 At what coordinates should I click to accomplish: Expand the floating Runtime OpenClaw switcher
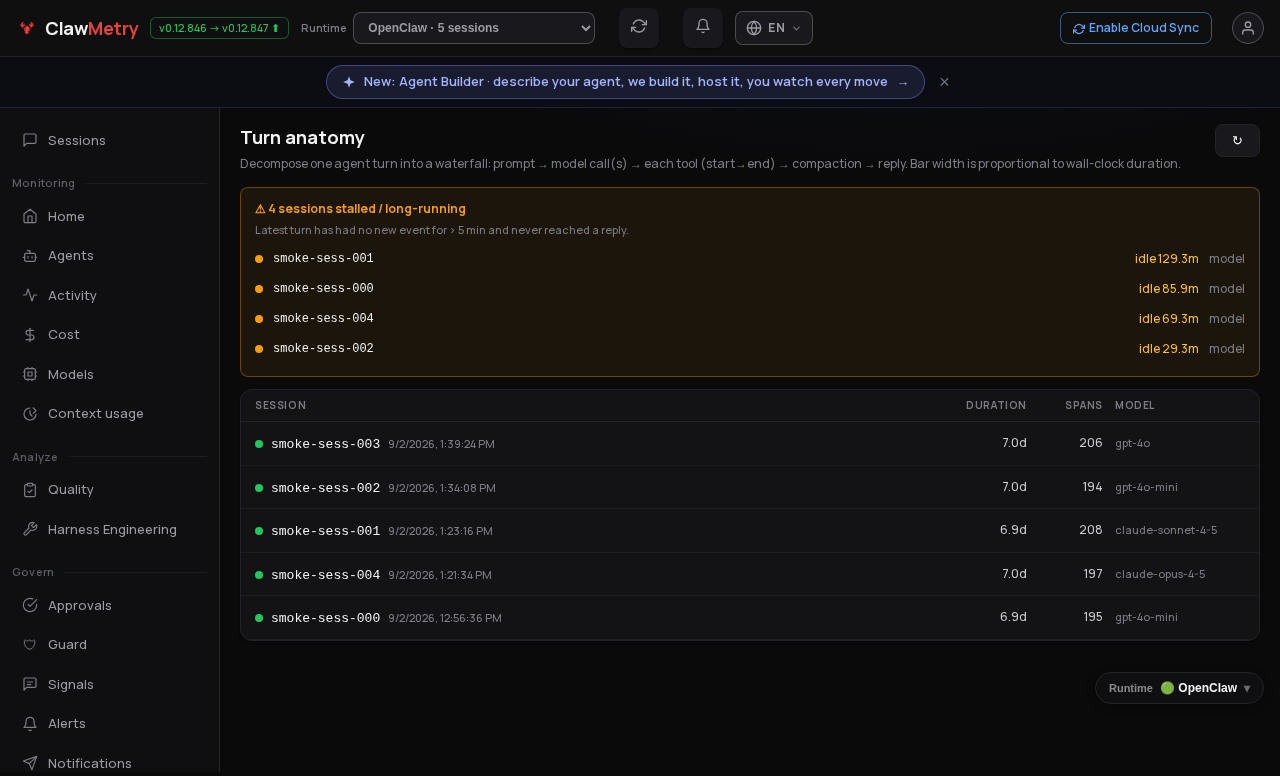[1179, 688]
